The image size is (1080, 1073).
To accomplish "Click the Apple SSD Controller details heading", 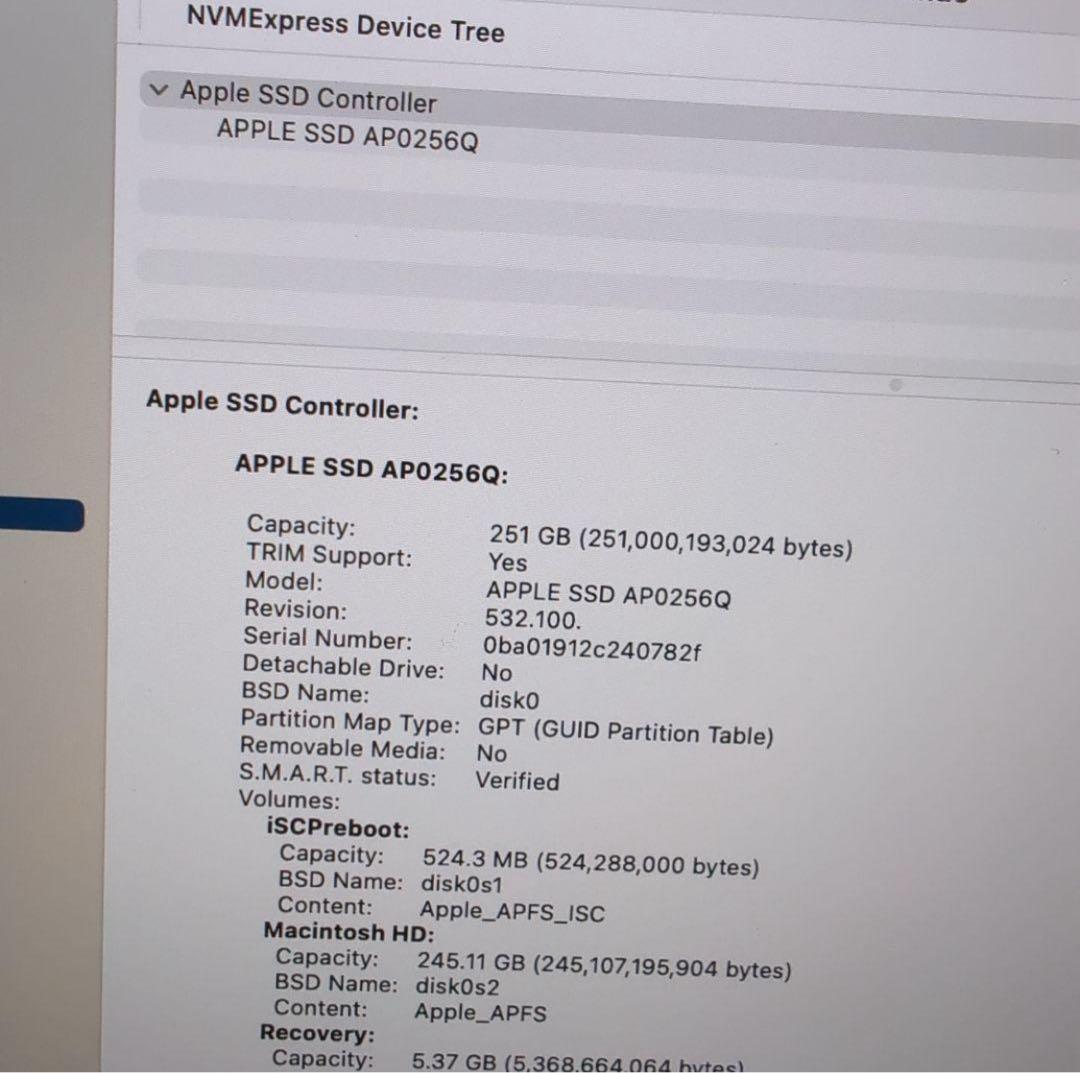I will tap(282, 404).
